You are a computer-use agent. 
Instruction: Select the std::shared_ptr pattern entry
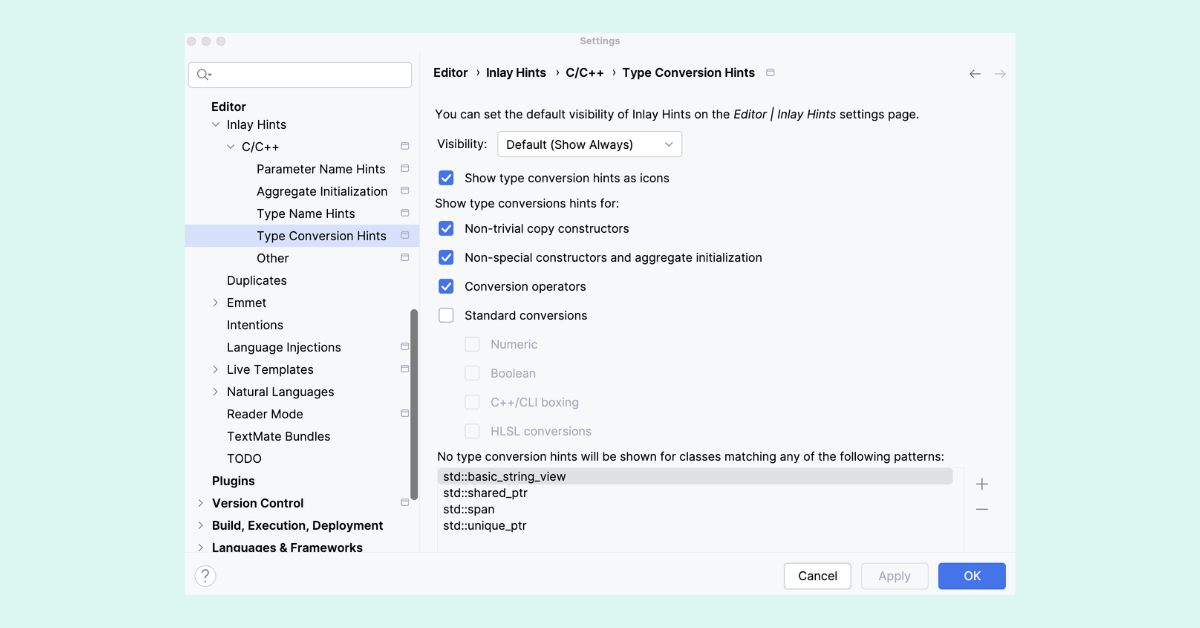[x=486, y=493]
